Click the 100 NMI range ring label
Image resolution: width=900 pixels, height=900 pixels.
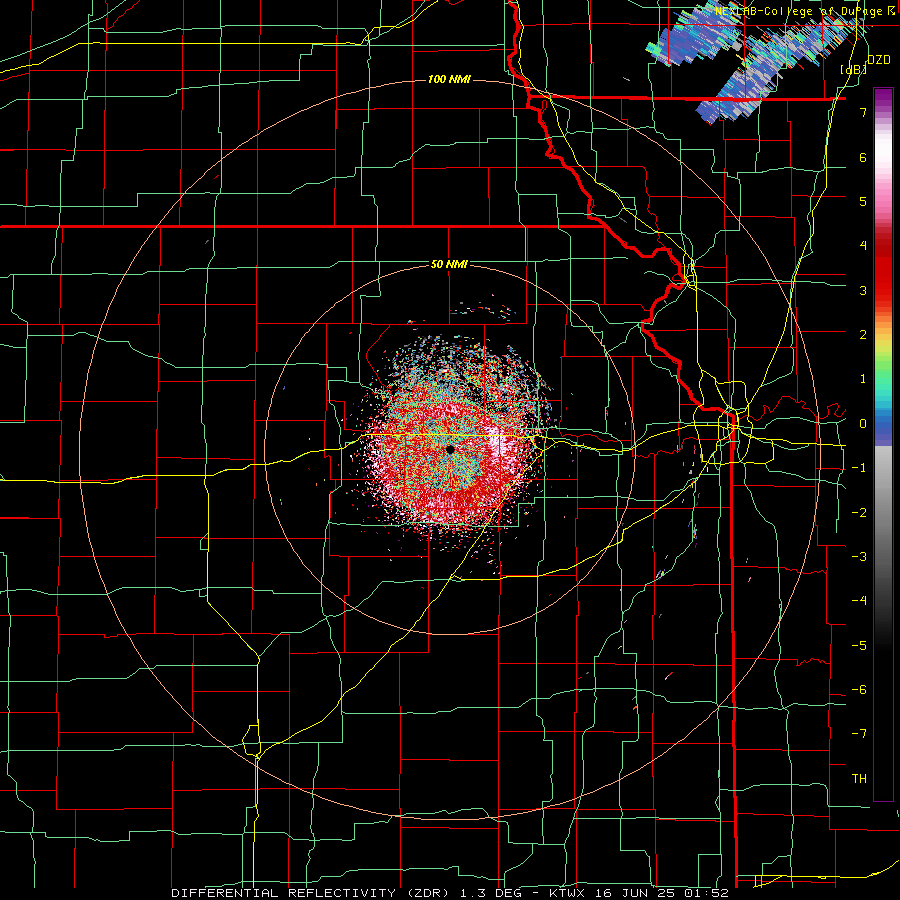(449, 79)
